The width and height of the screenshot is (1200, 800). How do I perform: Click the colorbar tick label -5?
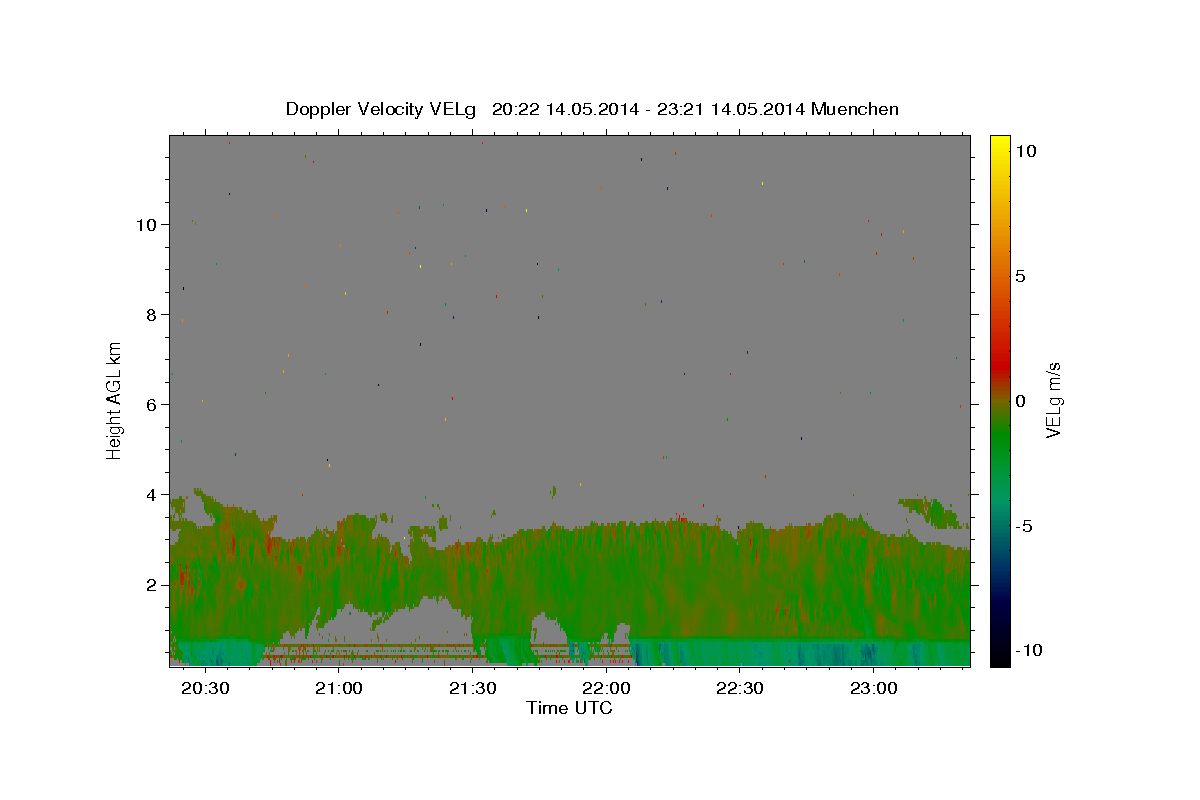pos(1024,526)
